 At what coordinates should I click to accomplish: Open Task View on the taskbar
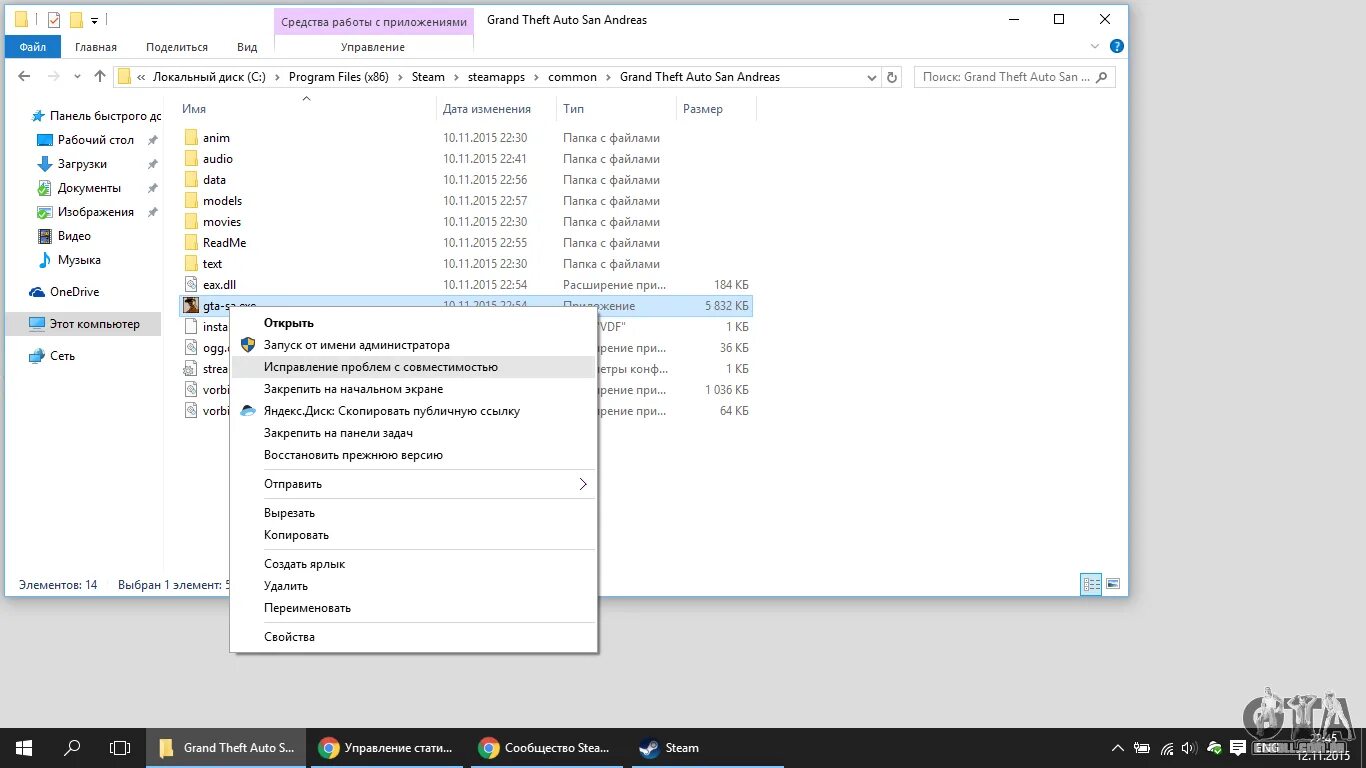[x=120, y=748]
